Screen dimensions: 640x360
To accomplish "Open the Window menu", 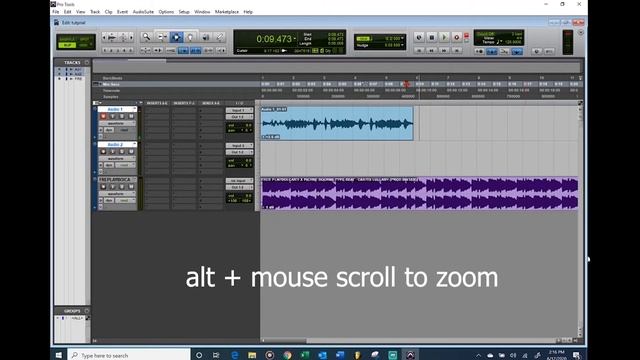I will [x=202, y=12].
